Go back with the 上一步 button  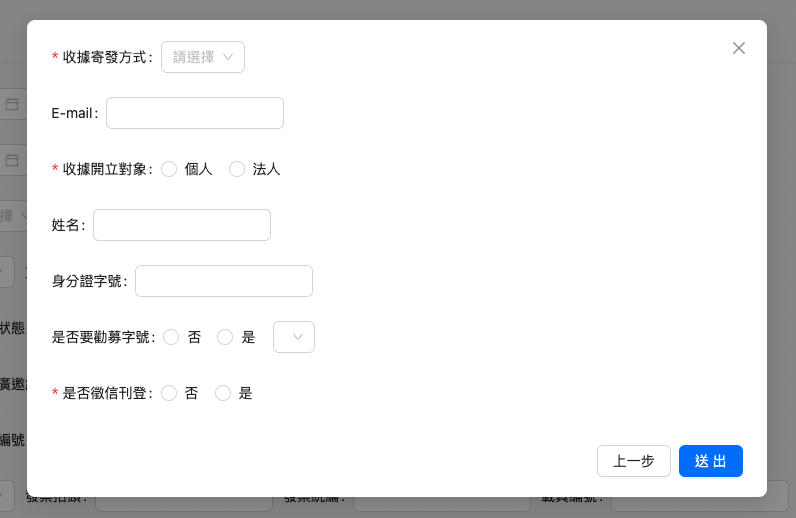point(634,461)
